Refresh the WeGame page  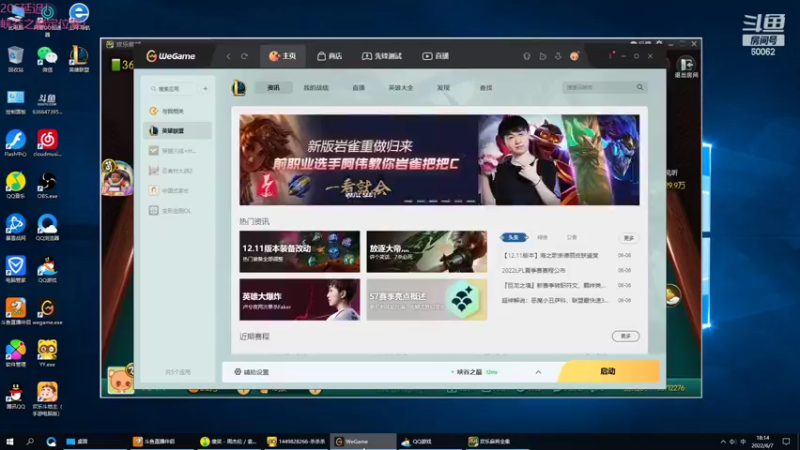244,56
